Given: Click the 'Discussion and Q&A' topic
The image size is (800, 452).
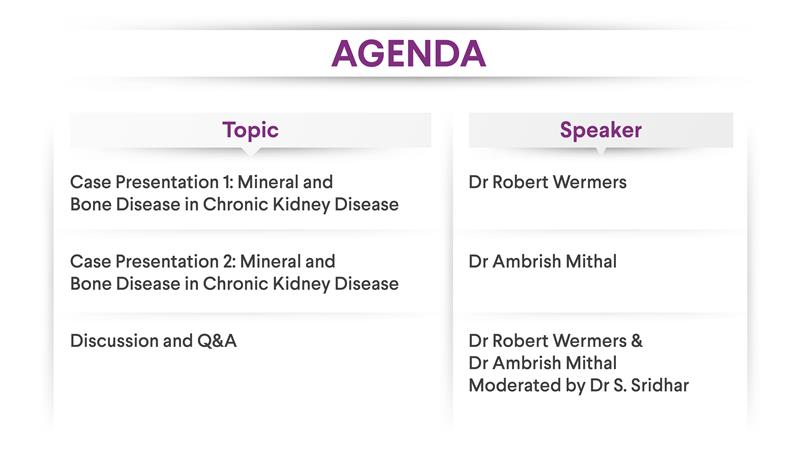Looking at the screenshot, I should click(x=153, y=341).
